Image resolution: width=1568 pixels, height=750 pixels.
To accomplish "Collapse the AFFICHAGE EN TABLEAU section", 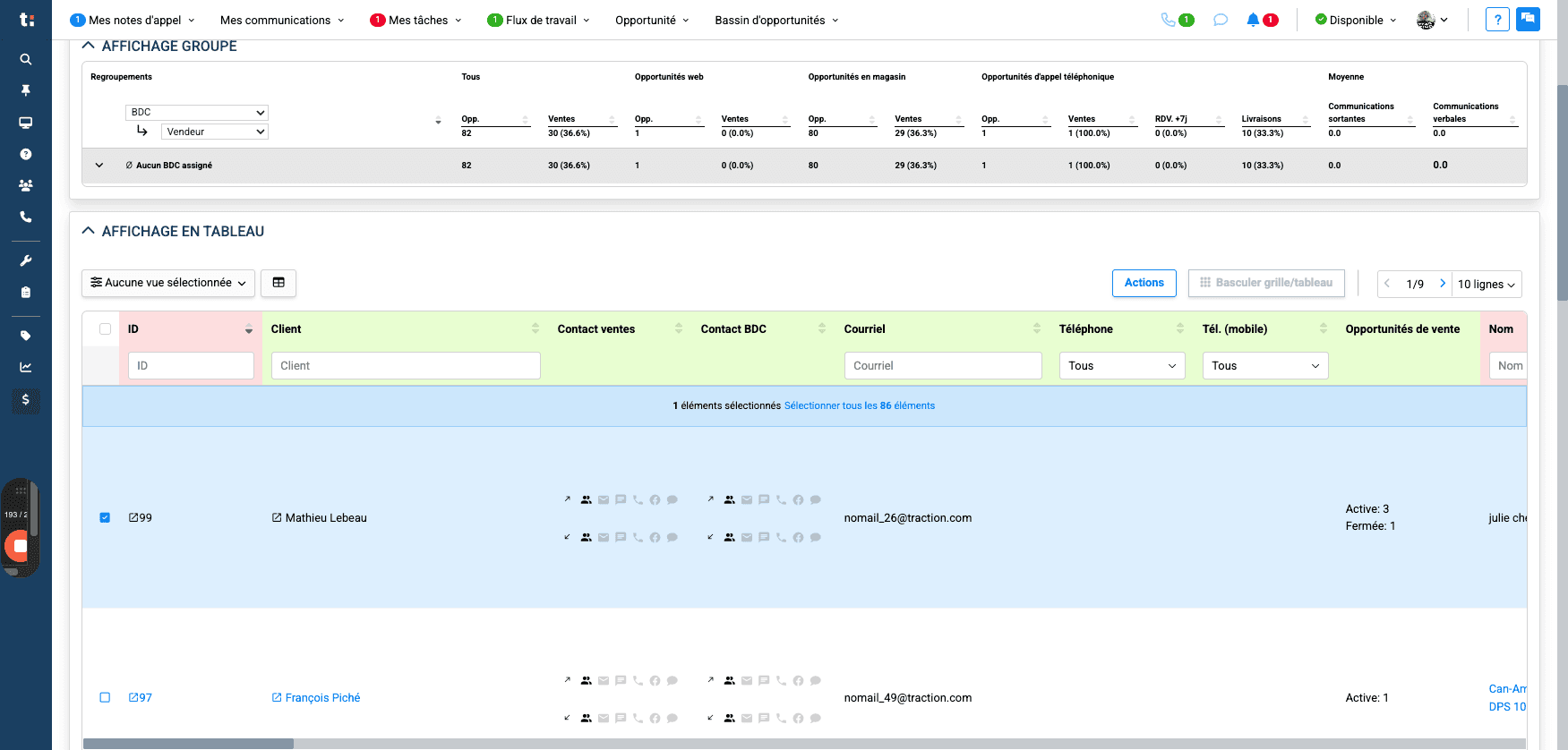I will (89, 231).
